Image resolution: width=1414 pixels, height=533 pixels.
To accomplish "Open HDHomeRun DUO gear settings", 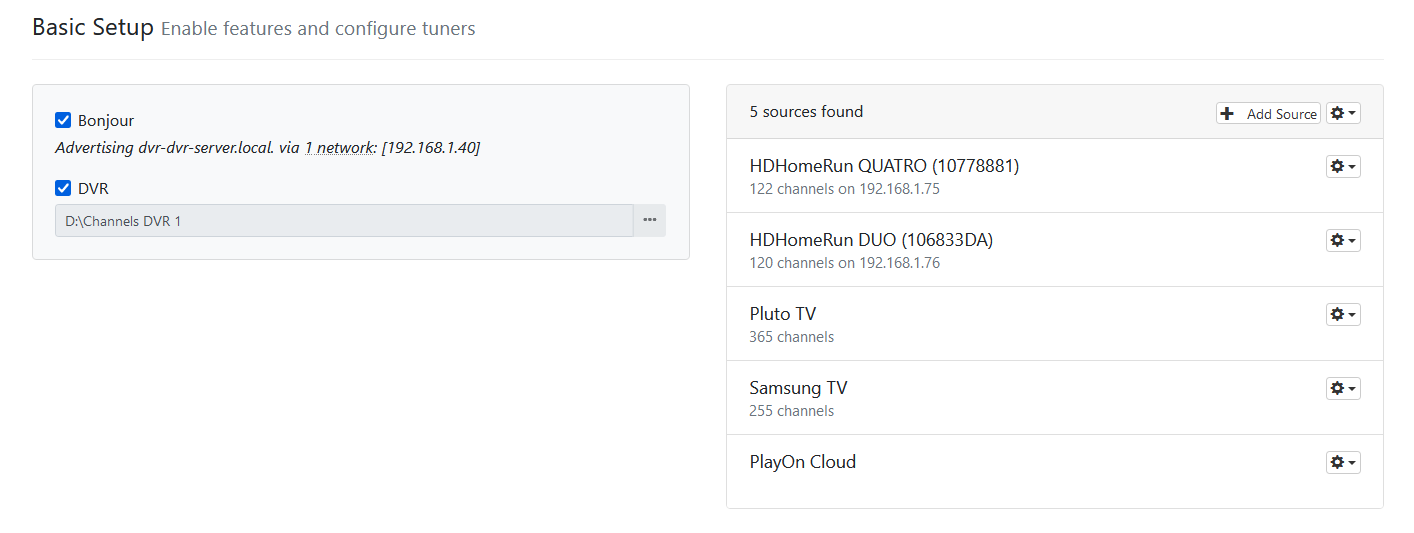I will [x=1342, y=241].
